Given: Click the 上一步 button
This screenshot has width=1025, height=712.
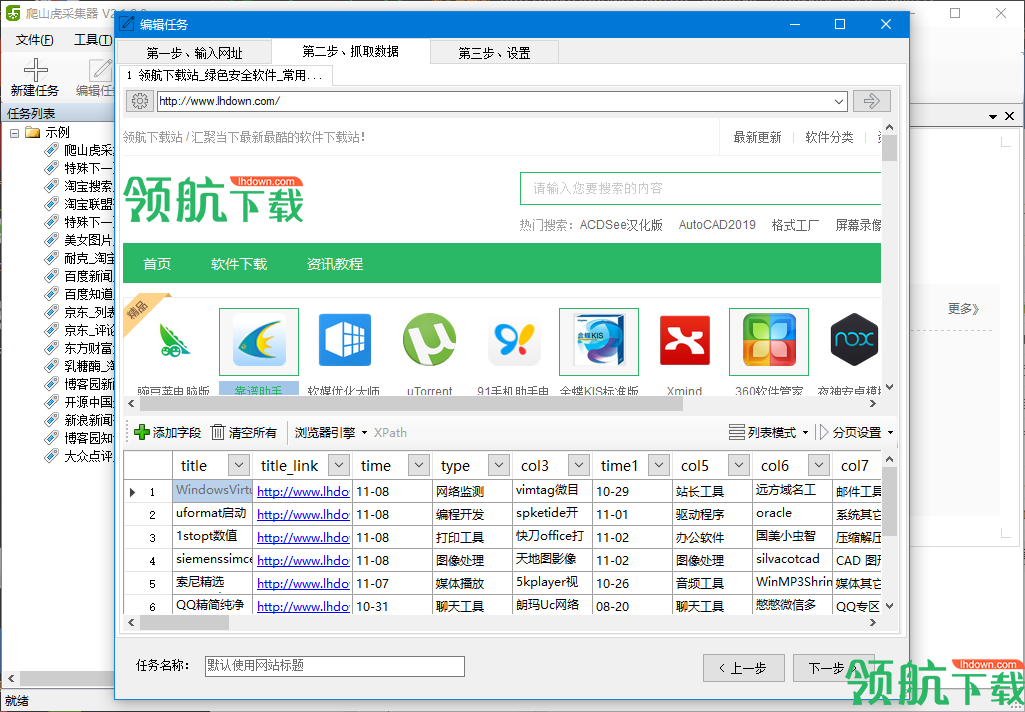Looking at the screenshot, I should (743, 668).
